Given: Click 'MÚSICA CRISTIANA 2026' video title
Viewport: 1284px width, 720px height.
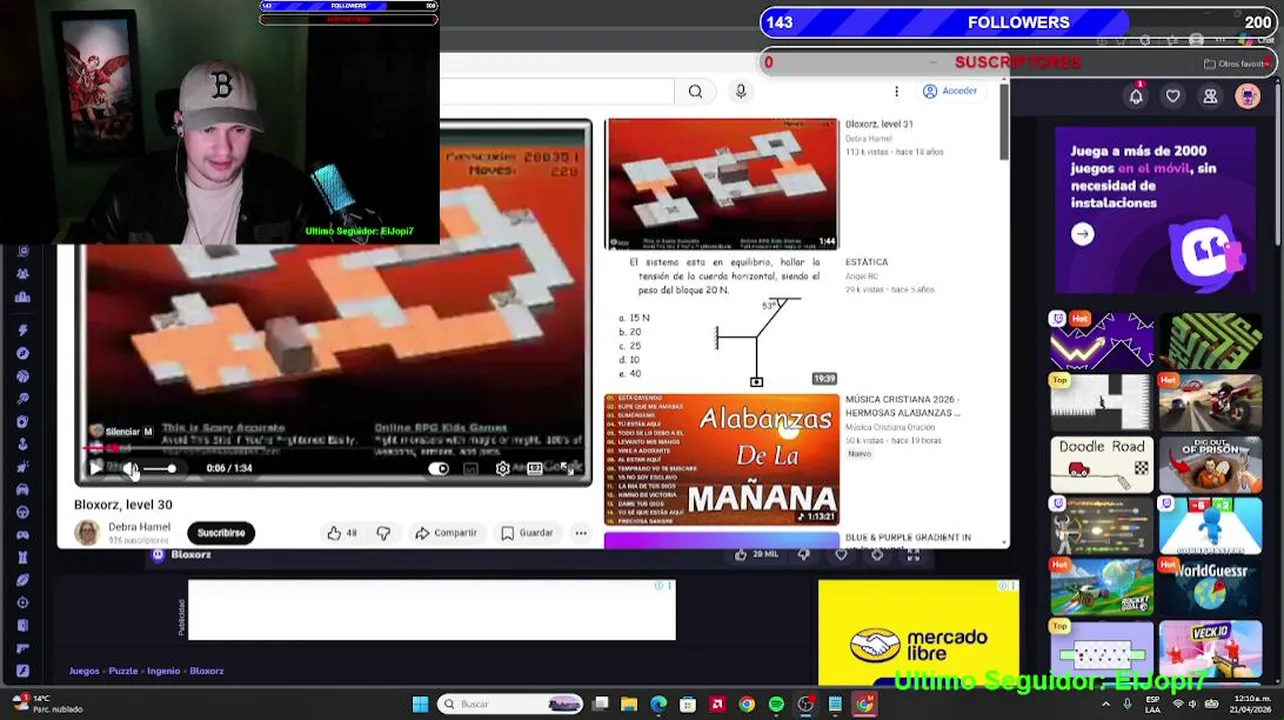Looking at the screenshot, I should (902, 406).
